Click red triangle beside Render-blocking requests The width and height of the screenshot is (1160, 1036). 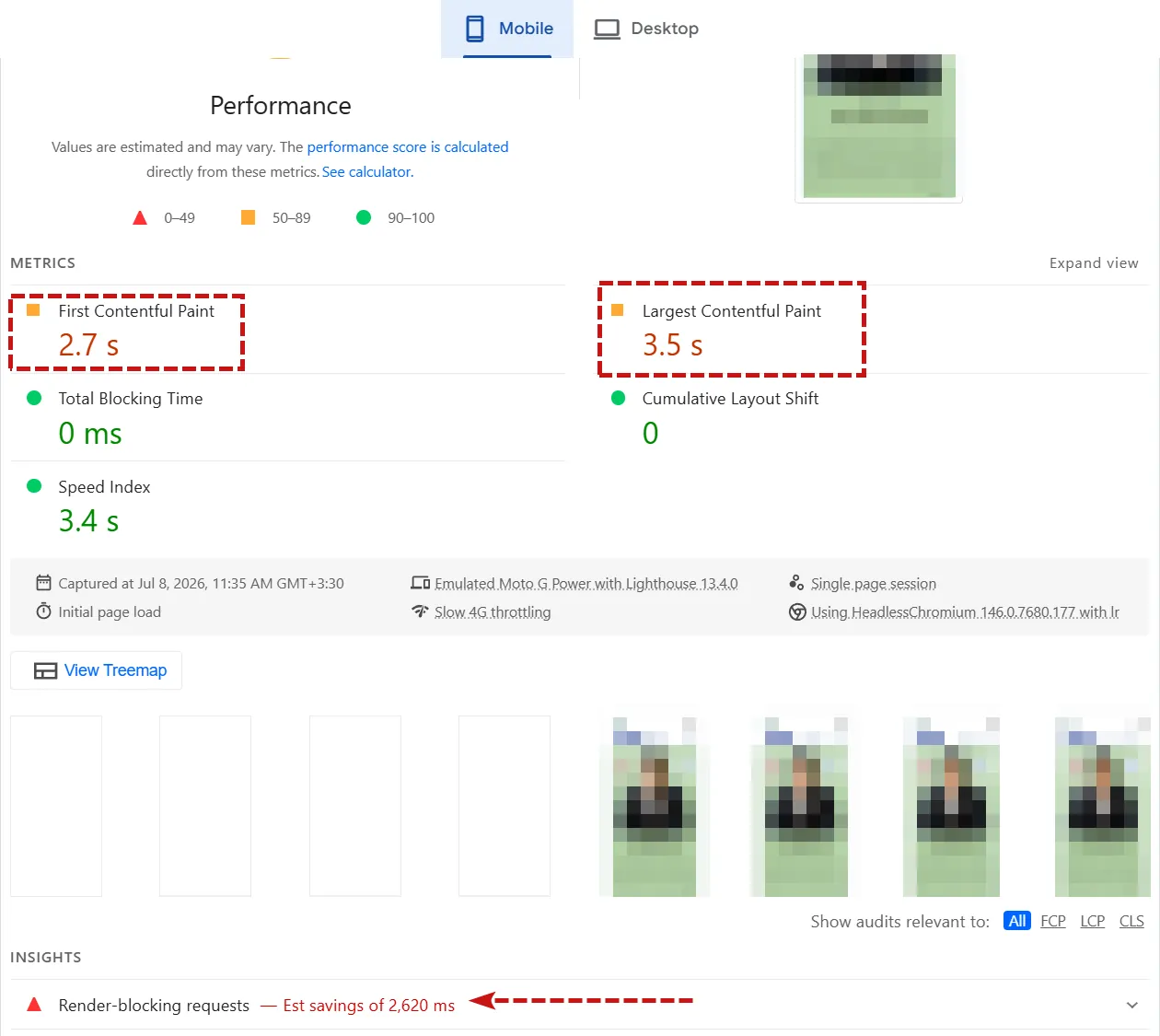[x=34, y=1005]
